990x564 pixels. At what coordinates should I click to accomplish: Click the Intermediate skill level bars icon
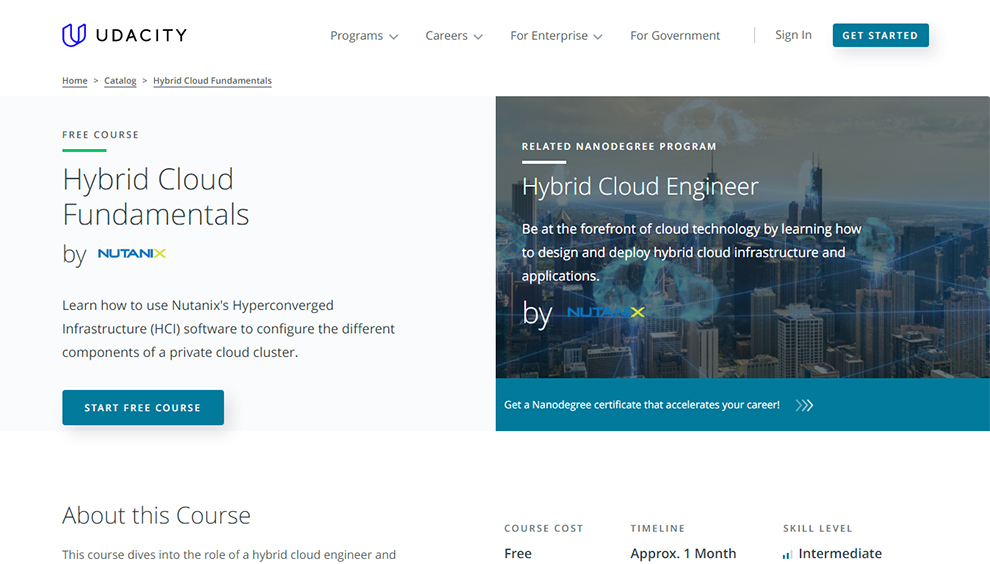click(787, 555)
